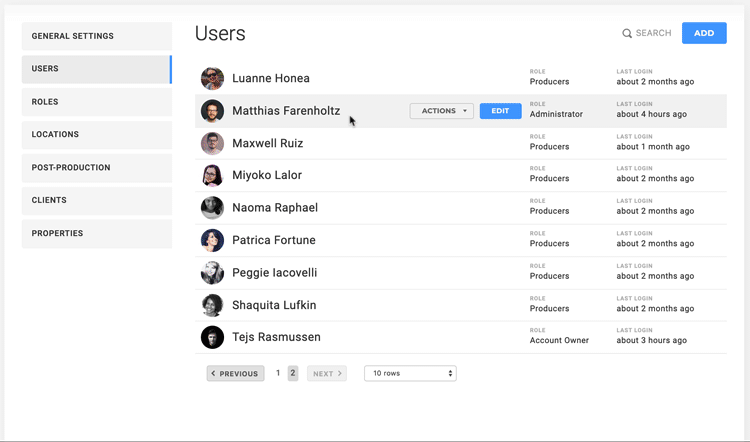Open the Actions dropdown for Matthias

click(441, 111)
